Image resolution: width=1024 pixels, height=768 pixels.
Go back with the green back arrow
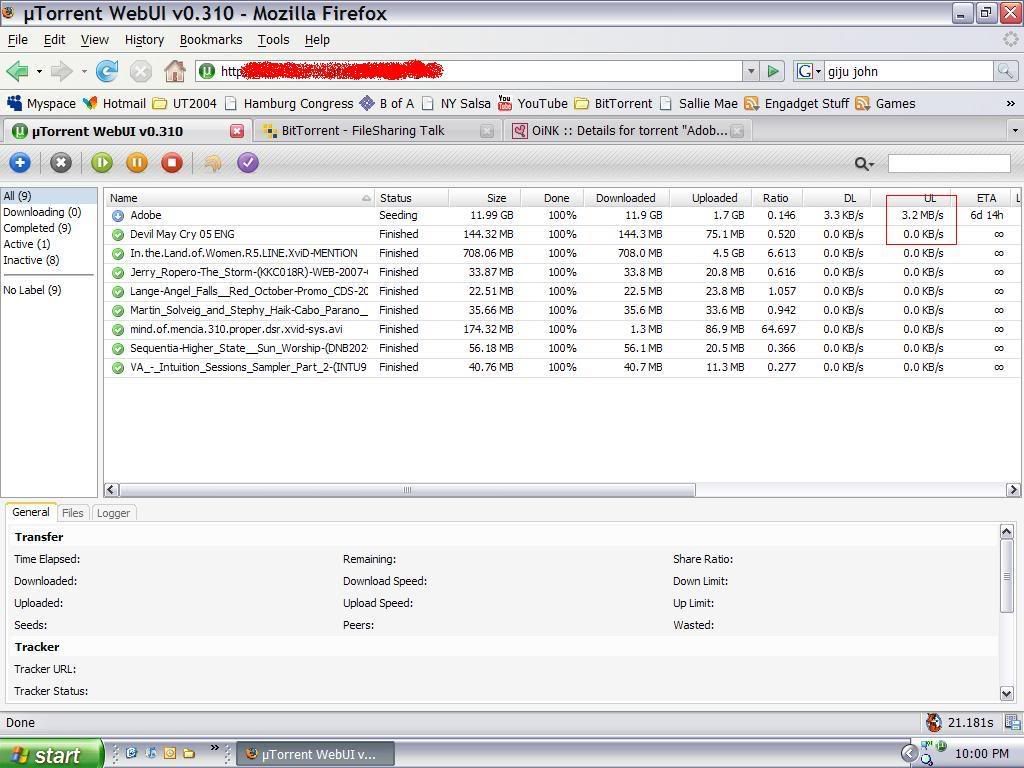[18, 71]
